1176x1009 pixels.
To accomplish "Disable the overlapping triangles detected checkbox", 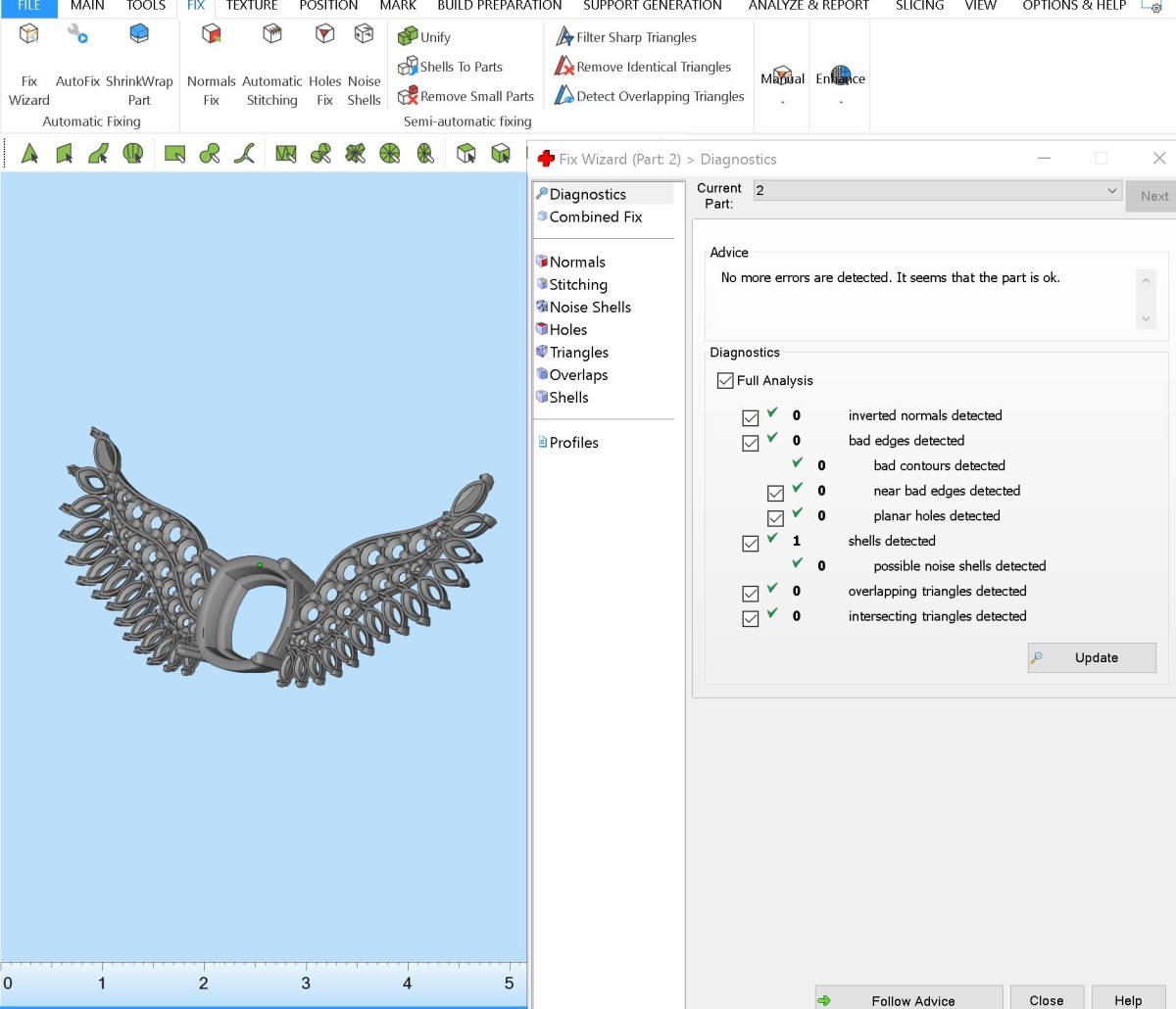I will pos(751,594).
